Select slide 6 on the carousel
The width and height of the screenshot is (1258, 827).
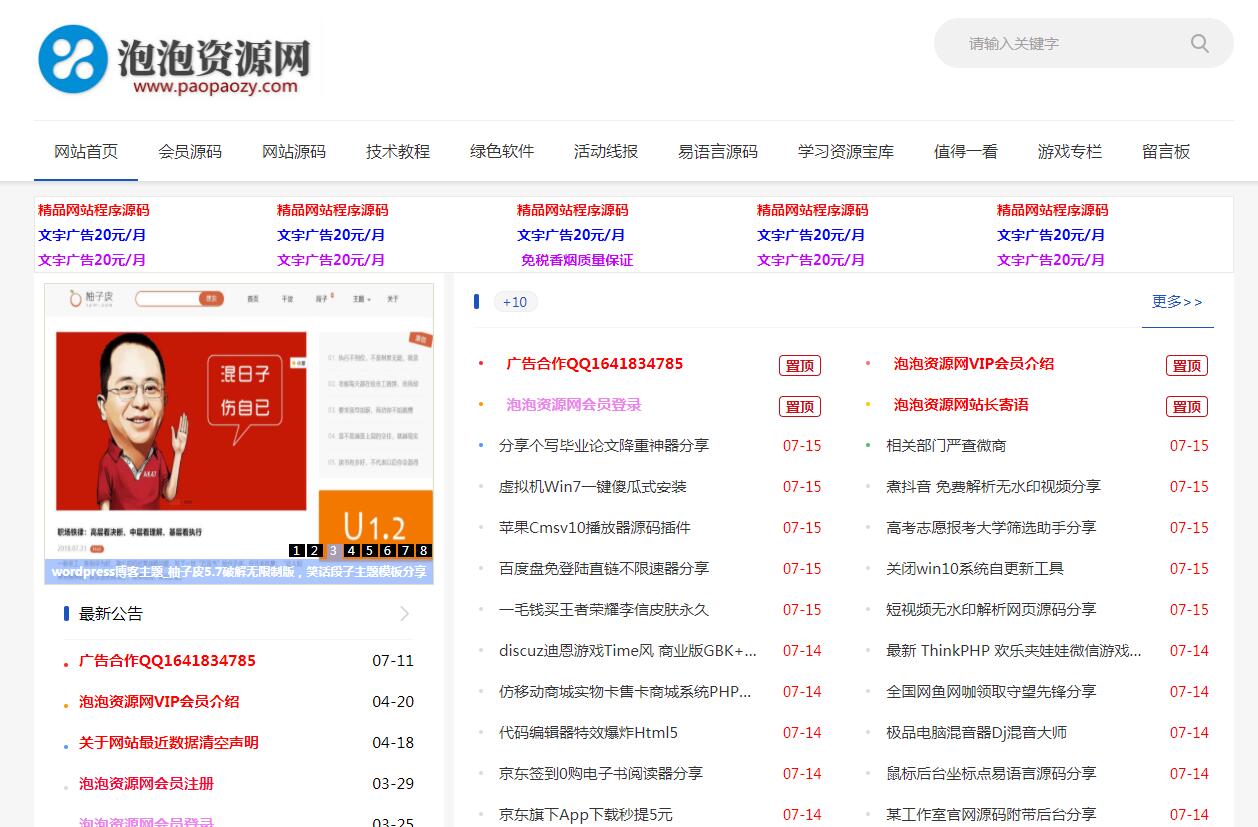[388, 550]
